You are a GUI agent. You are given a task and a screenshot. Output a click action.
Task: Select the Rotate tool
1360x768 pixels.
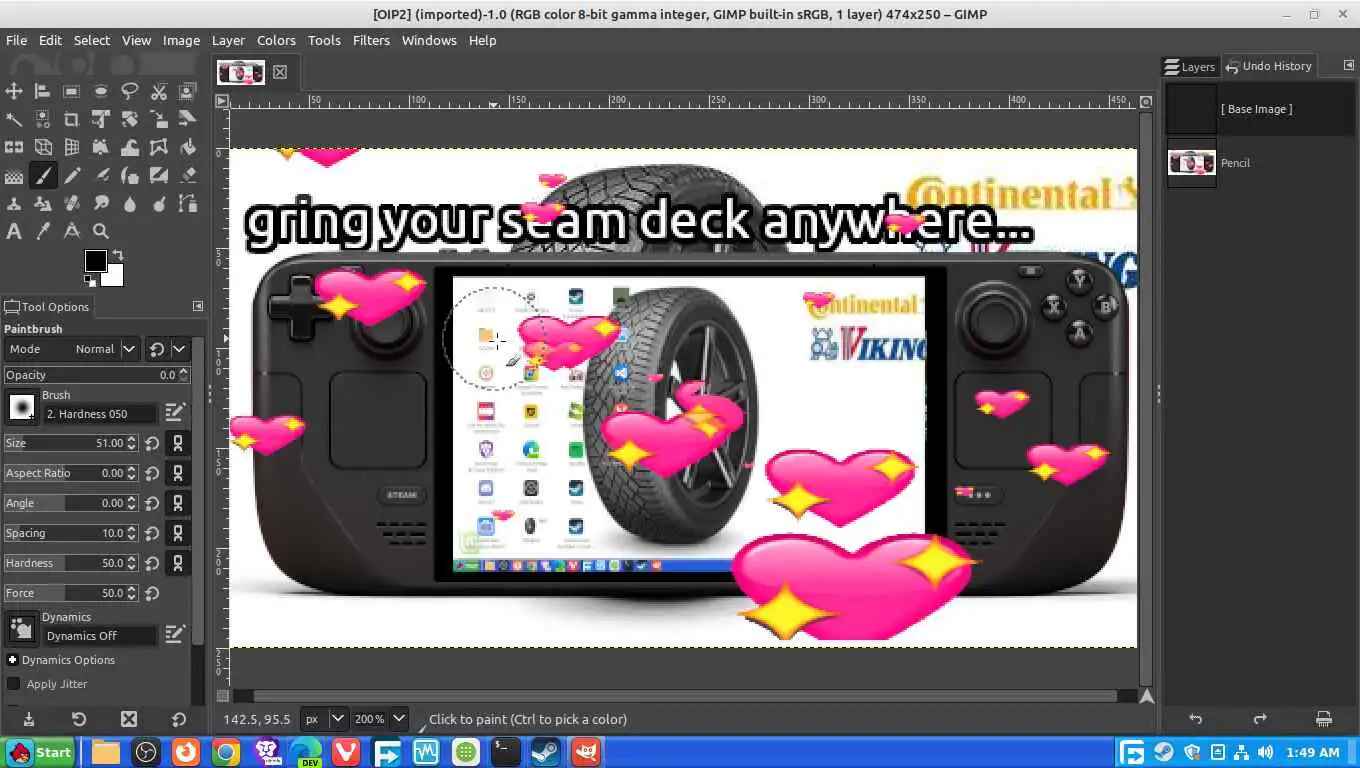coord(130,119)
